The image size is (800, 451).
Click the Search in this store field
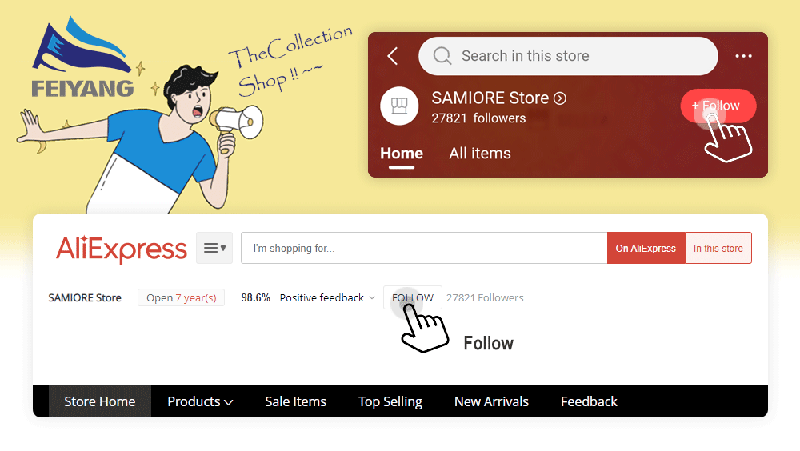click(x=568, y=56)
